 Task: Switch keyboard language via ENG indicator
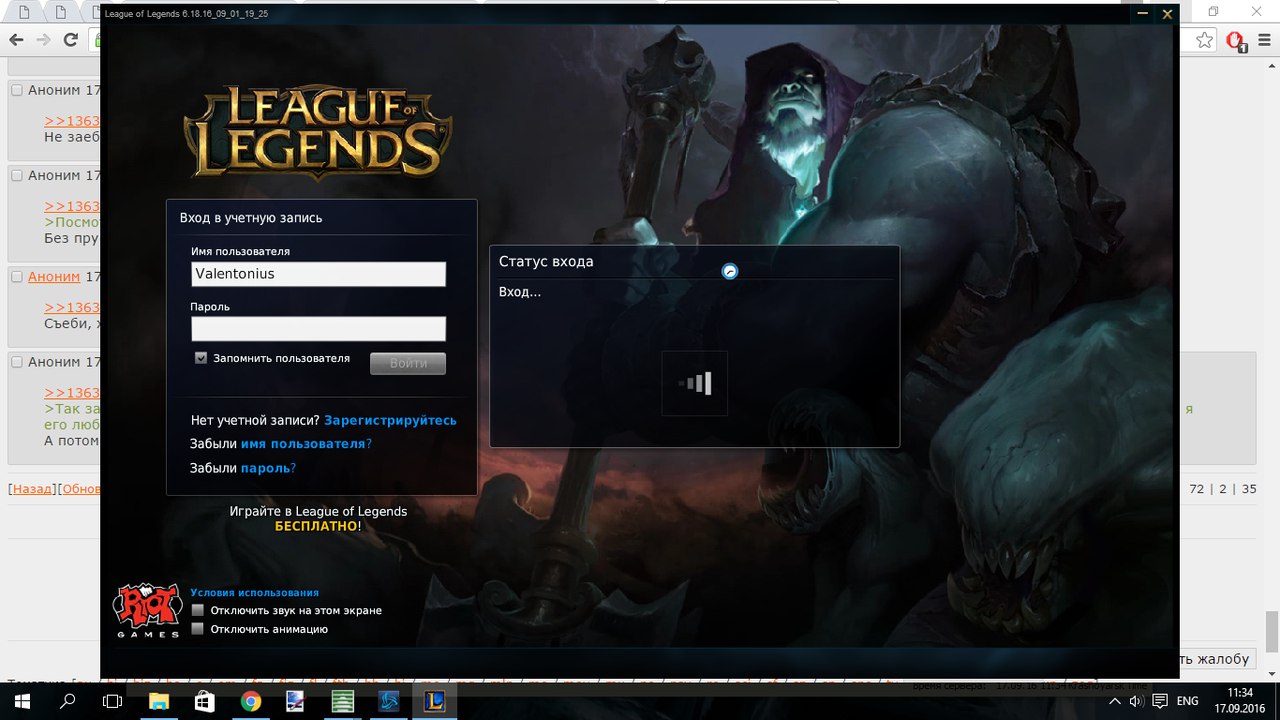1187,701
